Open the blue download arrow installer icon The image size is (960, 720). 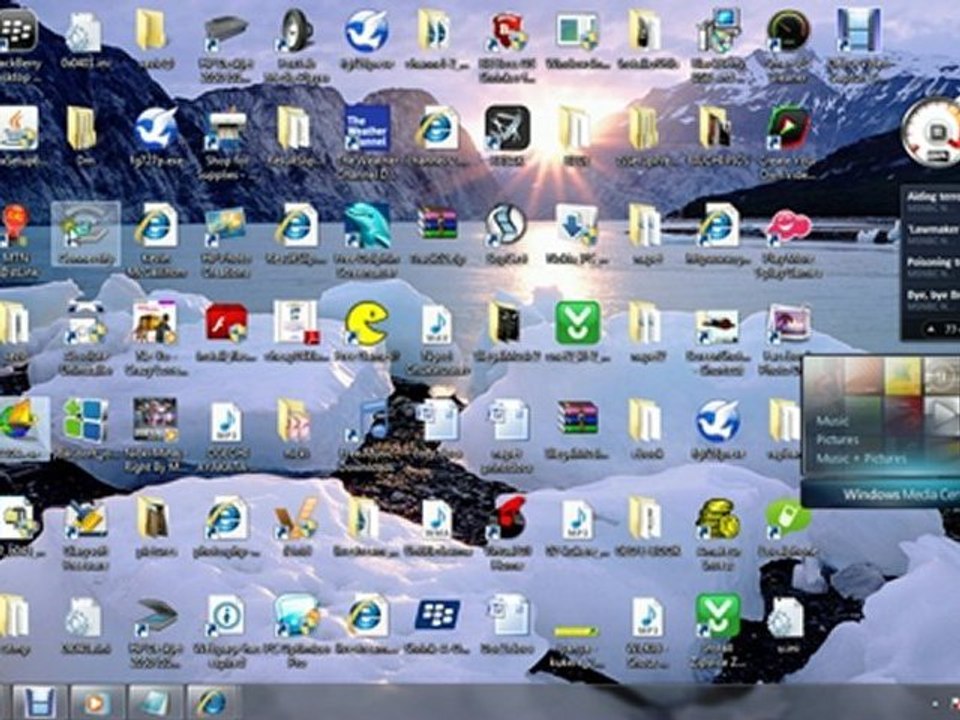(576, 225)
